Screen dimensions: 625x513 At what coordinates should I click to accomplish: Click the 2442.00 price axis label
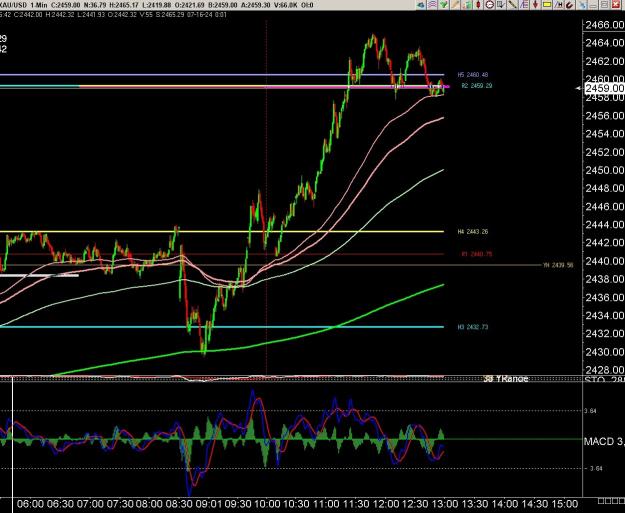pyautogui.click(x=604, y=242)
